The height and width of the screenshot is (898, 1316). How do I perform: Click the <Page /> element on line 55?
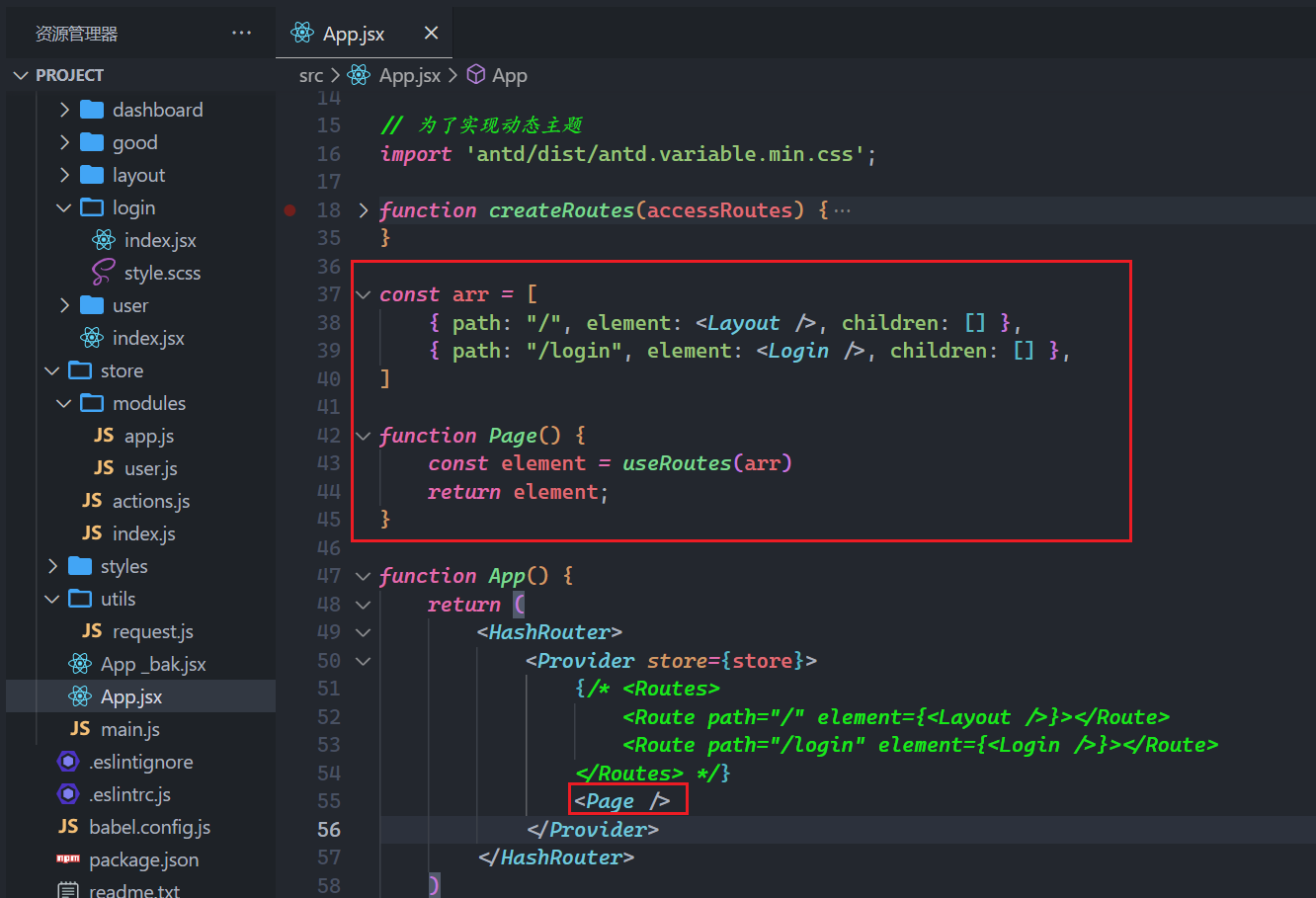coord(622,801)
